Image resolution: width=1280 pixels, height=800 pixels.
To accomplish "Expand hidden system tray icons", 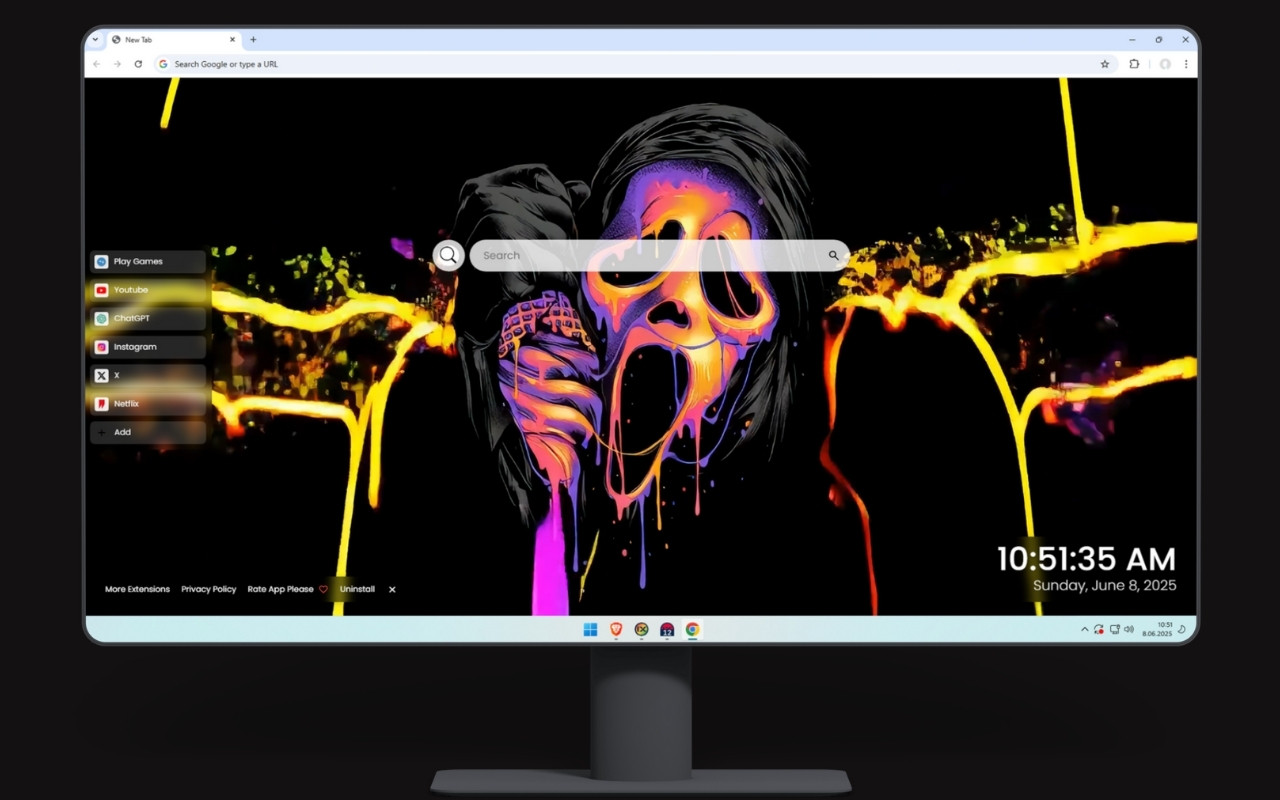I will tap(1084, 629).
